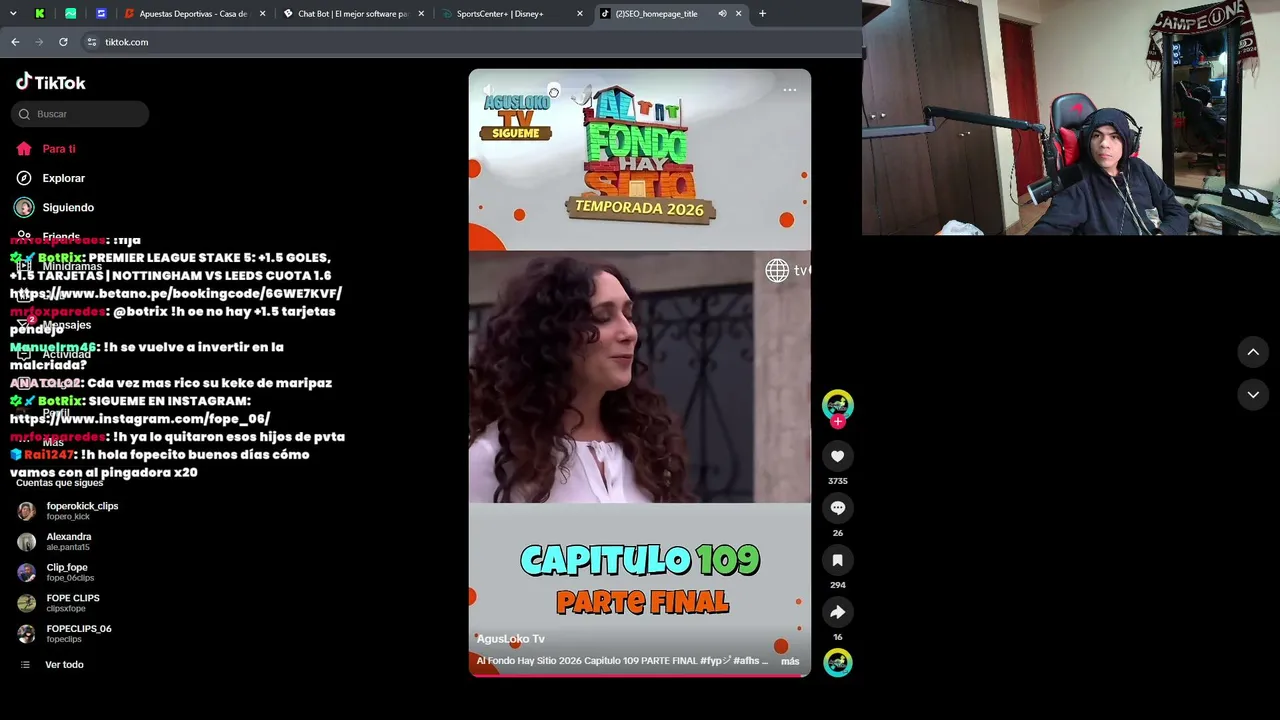This screenshot has height=720, width=1280.
Task: Mute the TikTok tab audio icon
Action: [722, 14]
